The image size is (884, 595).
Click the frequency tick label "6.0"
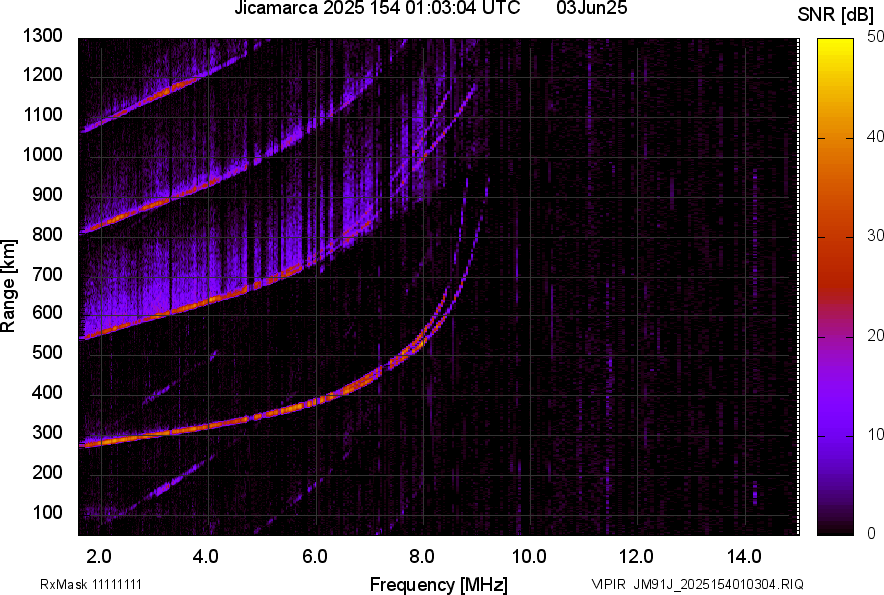click(314, 556)
